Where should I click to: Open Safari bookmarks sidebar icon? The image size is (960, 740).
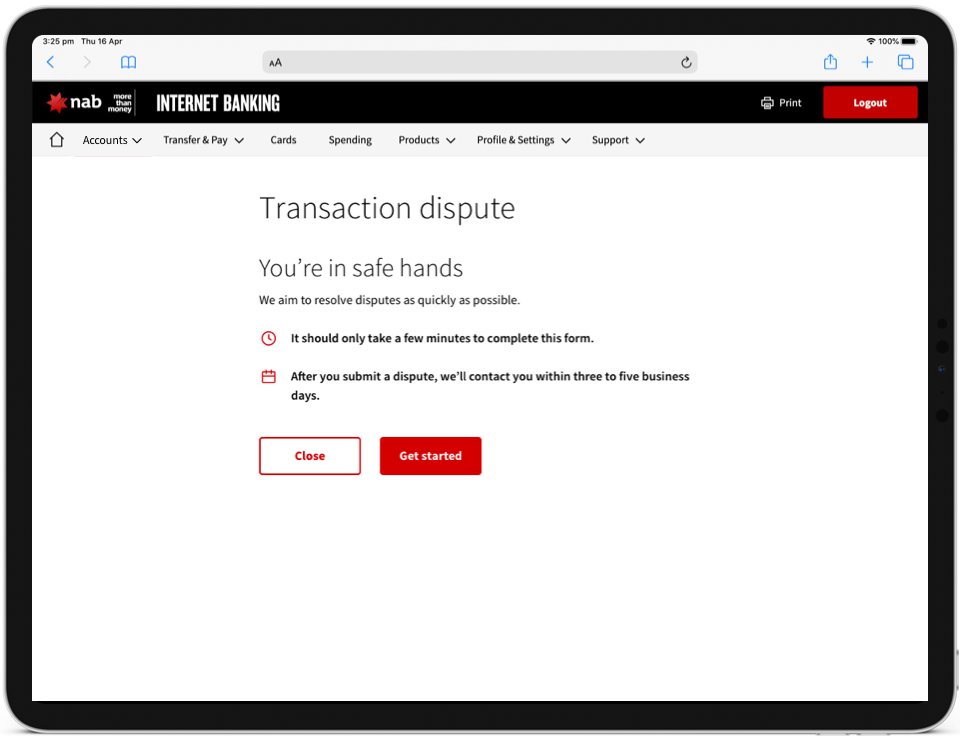coord(128,62)
